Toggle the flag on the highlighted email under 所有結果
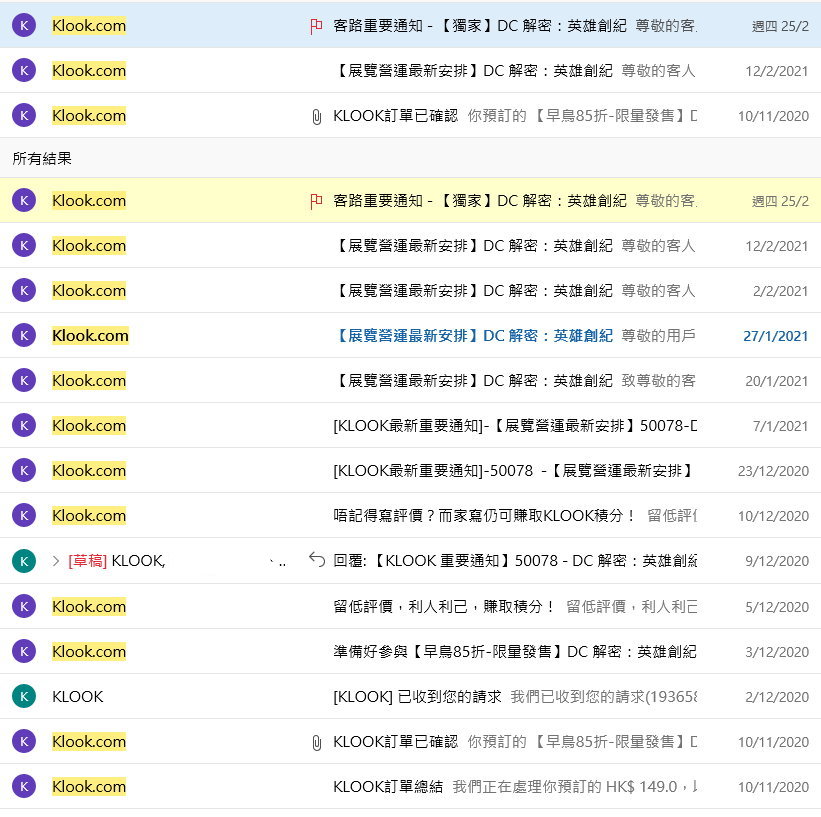Viewport: 821px width, 817px height. coord(316,201)
